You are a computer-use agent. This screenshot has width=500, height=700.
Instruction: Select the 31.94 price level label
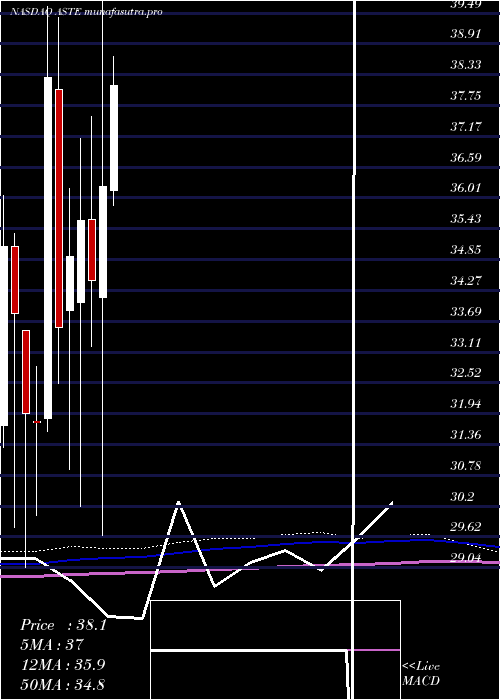coord(466,404)
